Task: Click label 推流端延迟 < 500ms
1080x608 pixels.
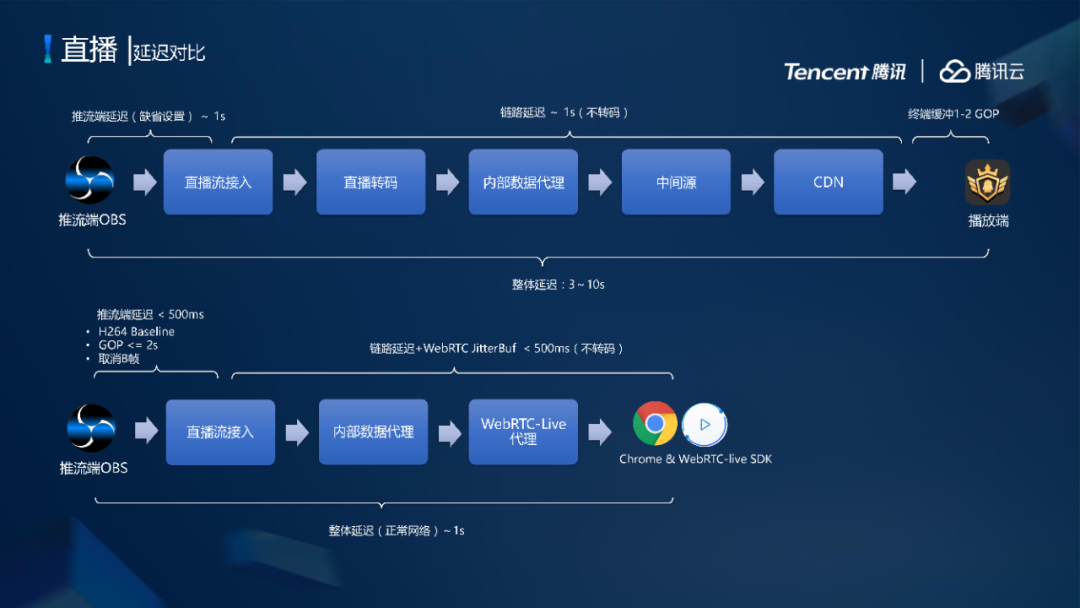Action: (x=150, y=315)
